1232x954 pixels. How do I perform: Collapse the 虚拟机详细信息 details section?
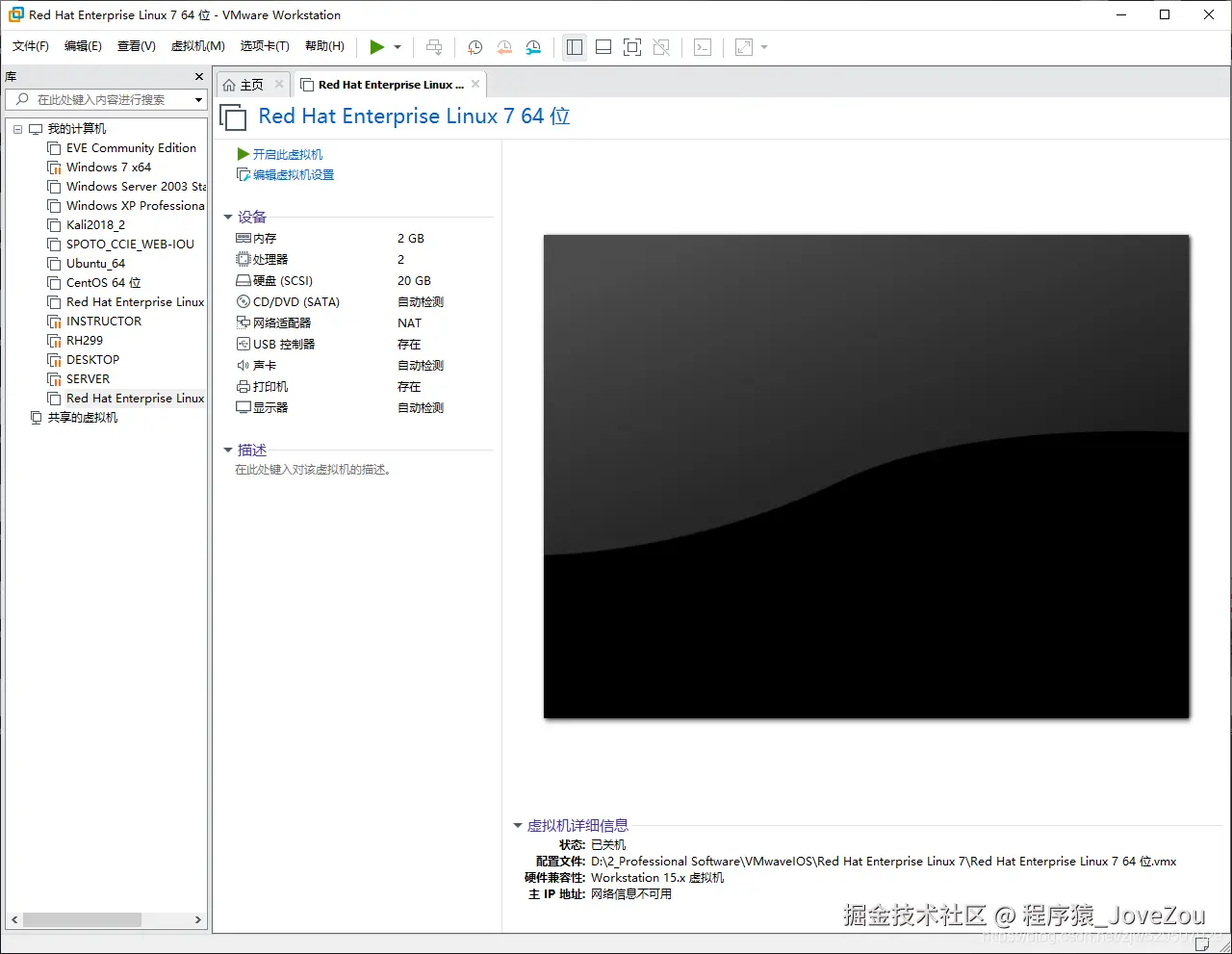click(518, 826)
